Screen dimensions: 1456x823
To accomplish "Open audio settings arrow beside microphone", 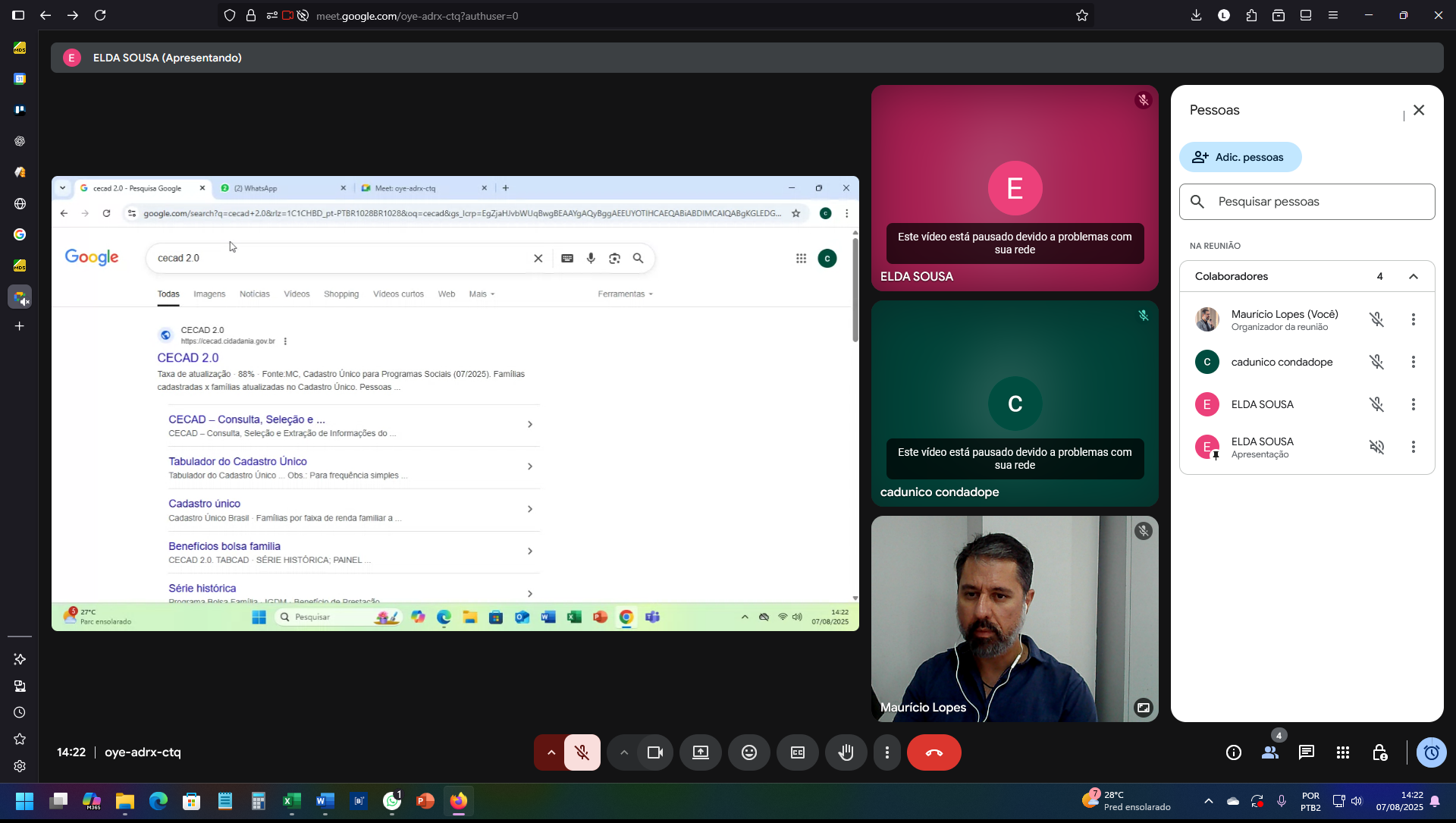I will click(551, 752).
